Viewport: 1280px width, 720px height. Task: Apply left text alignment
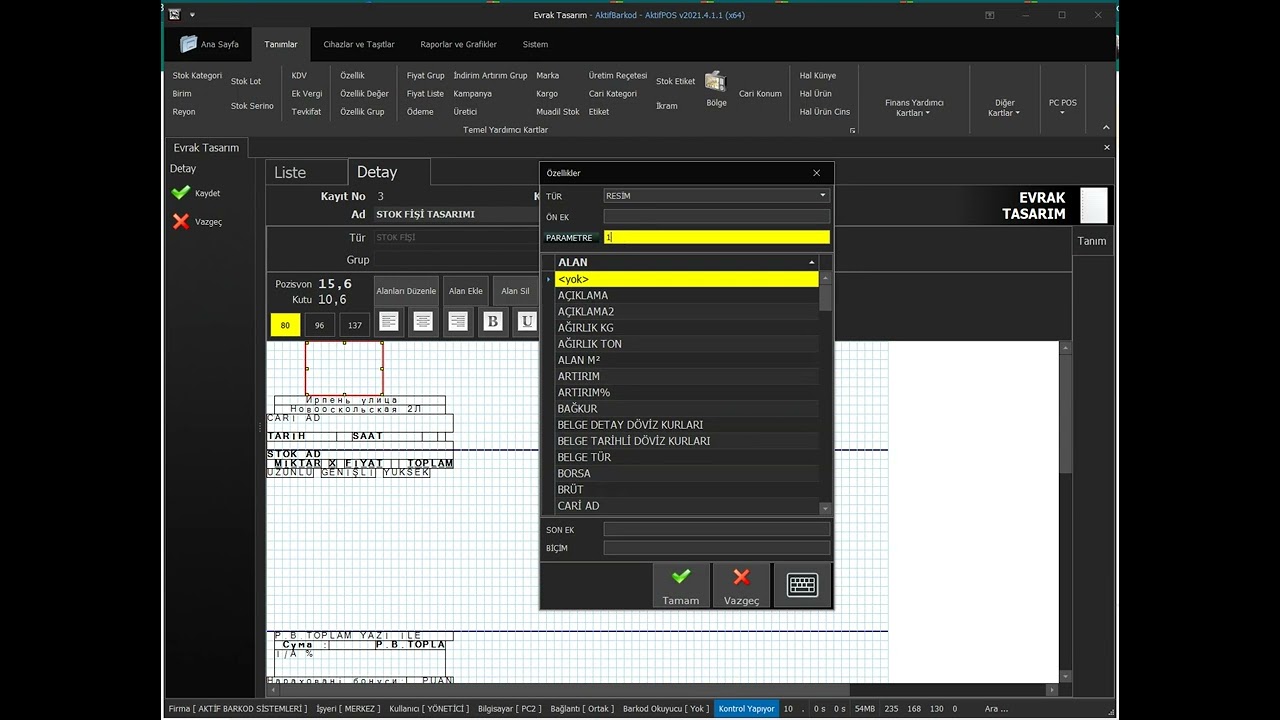coord(389,321)
